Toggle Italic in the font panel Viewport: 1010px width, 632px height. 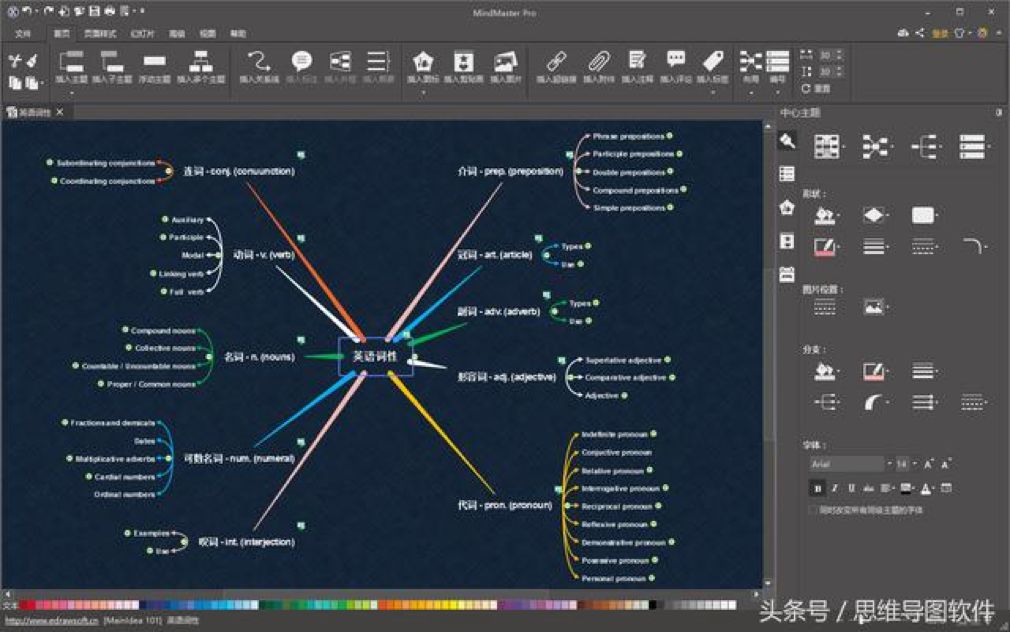point(835,488)
